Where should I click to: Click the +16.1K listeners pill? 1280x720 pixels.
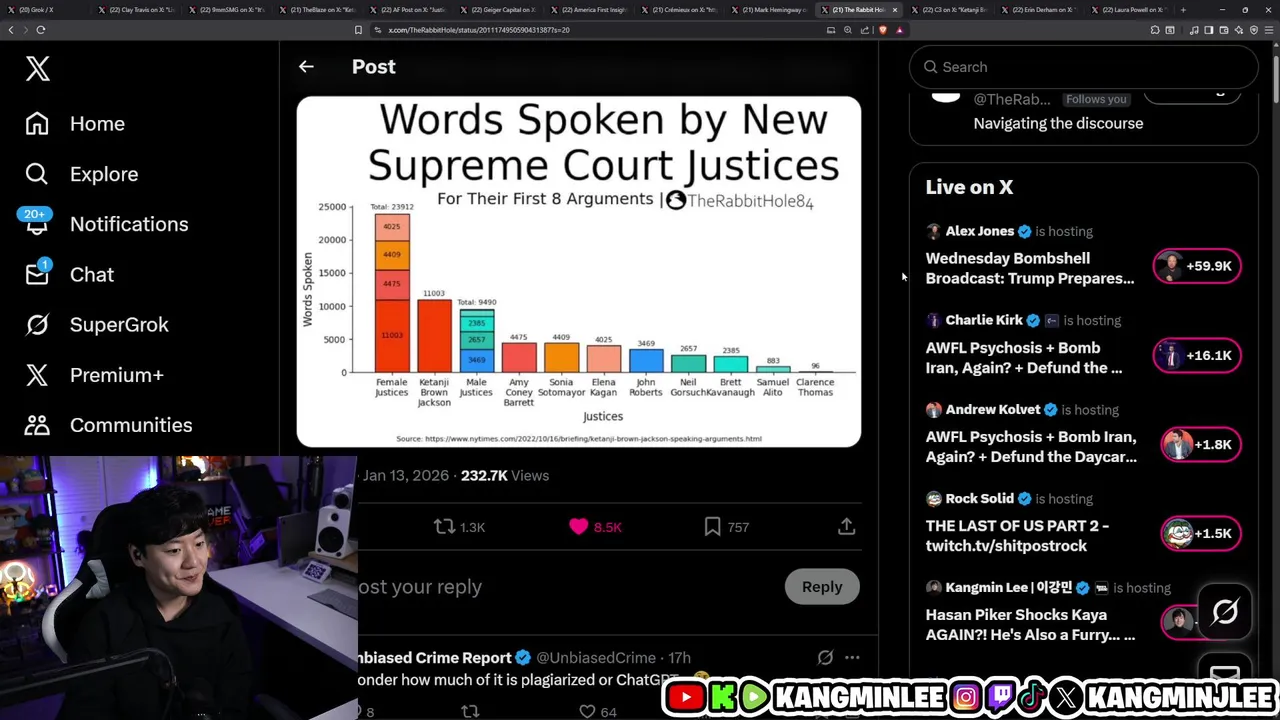[x=1197, y=355]
